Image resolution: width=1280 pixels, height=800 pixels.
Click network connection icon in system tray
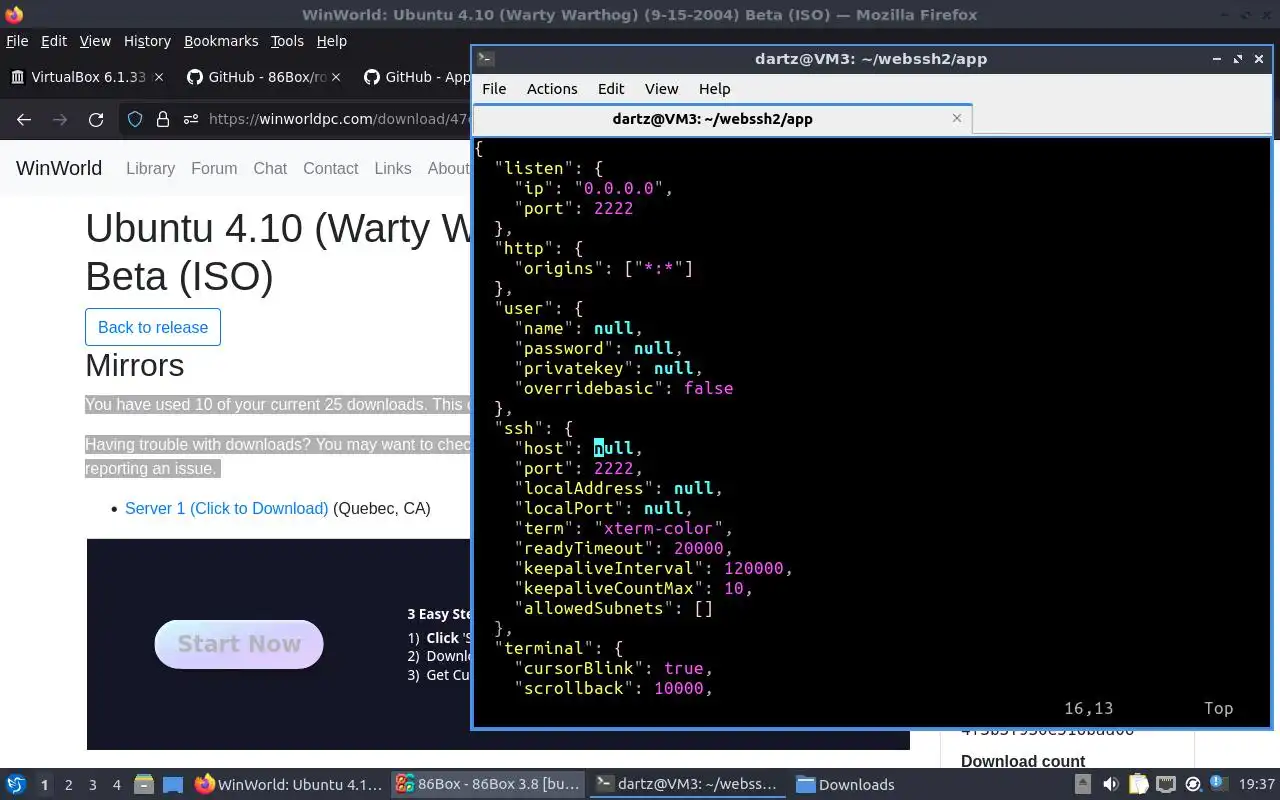1166,785
